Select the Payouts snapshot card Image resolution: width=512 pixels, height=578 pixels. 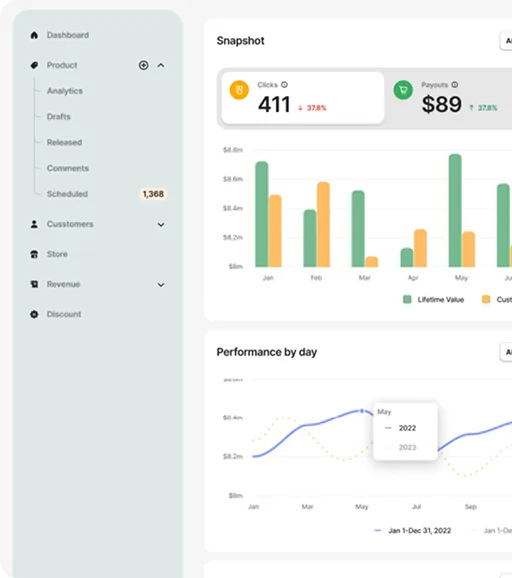(450, 98)
